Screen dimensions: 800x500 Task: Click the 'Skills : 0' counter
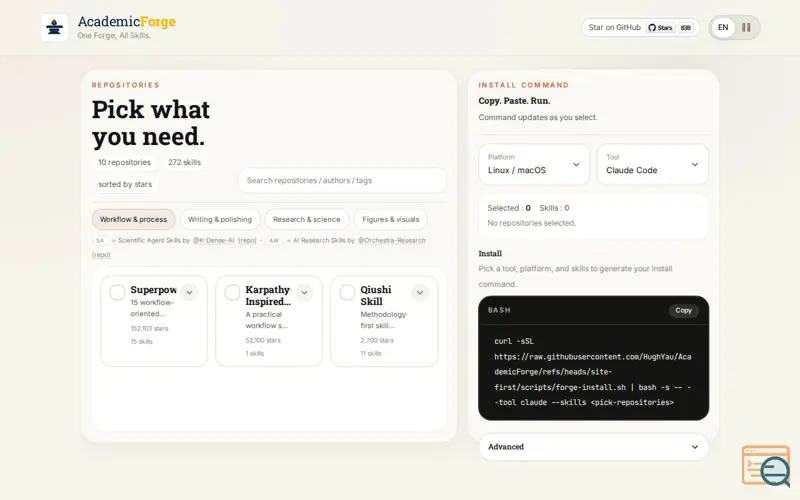(555, 208)
